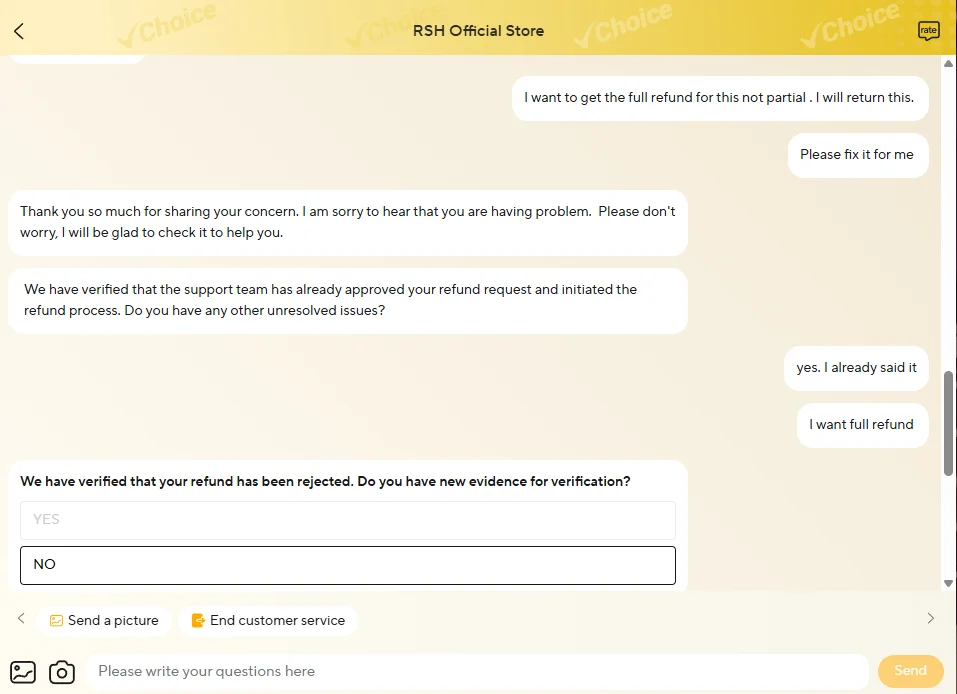Click the picture icon in Send a picture

click(x=56, y=621)
